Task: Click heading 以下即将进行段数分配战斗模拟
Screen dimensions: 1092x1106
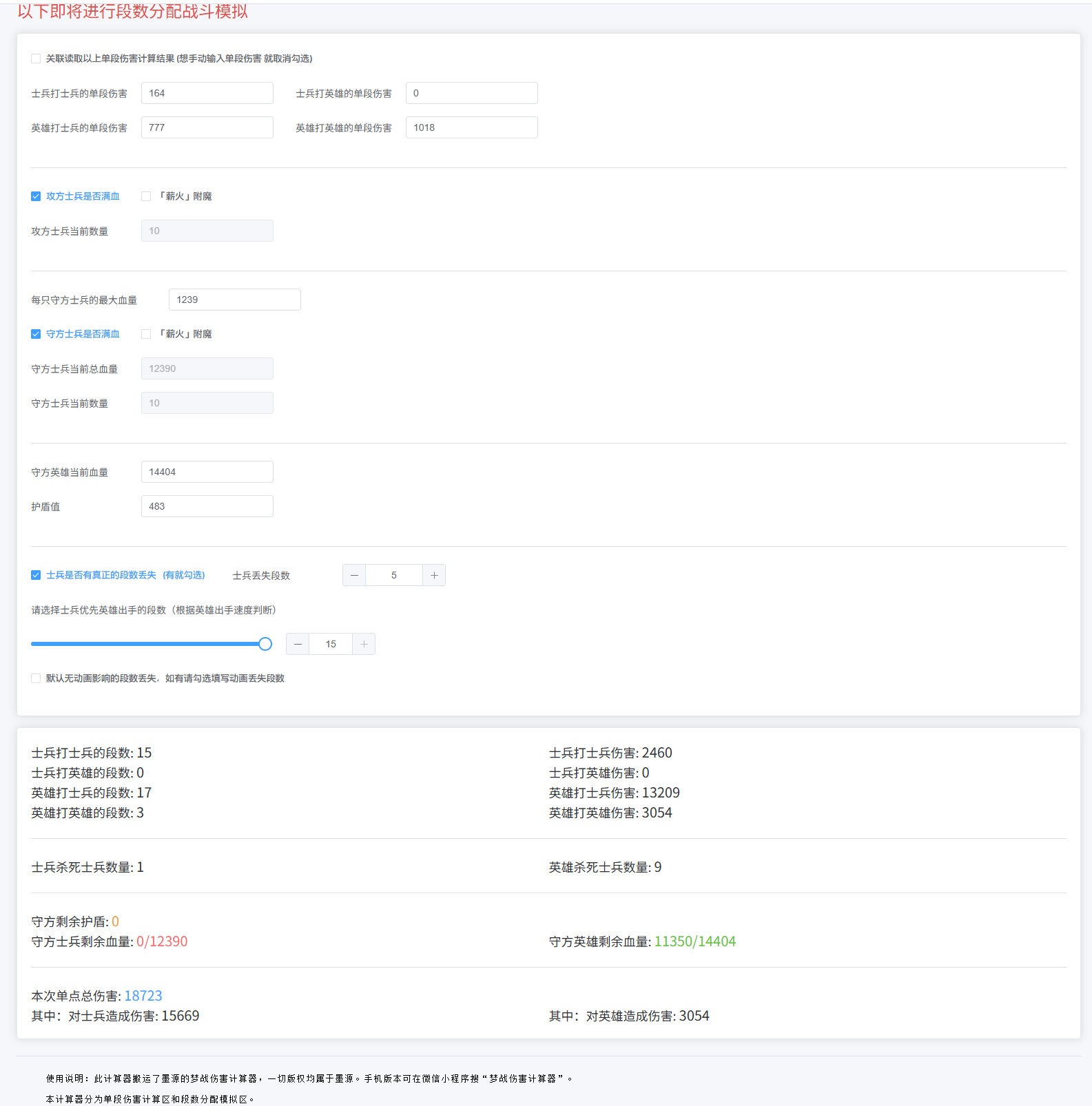Action: click(x=132, y=11)
